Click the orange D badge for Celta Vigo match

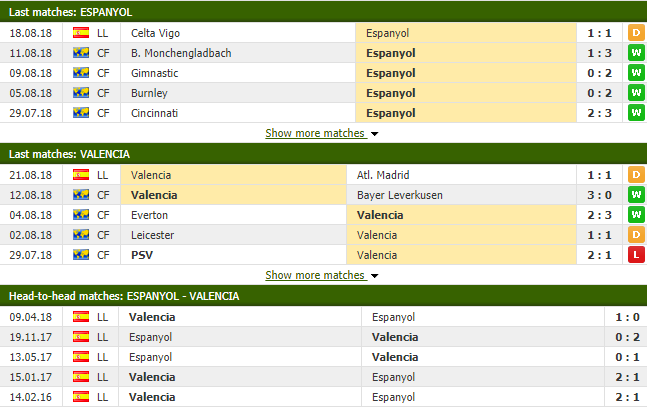(636, 33)
